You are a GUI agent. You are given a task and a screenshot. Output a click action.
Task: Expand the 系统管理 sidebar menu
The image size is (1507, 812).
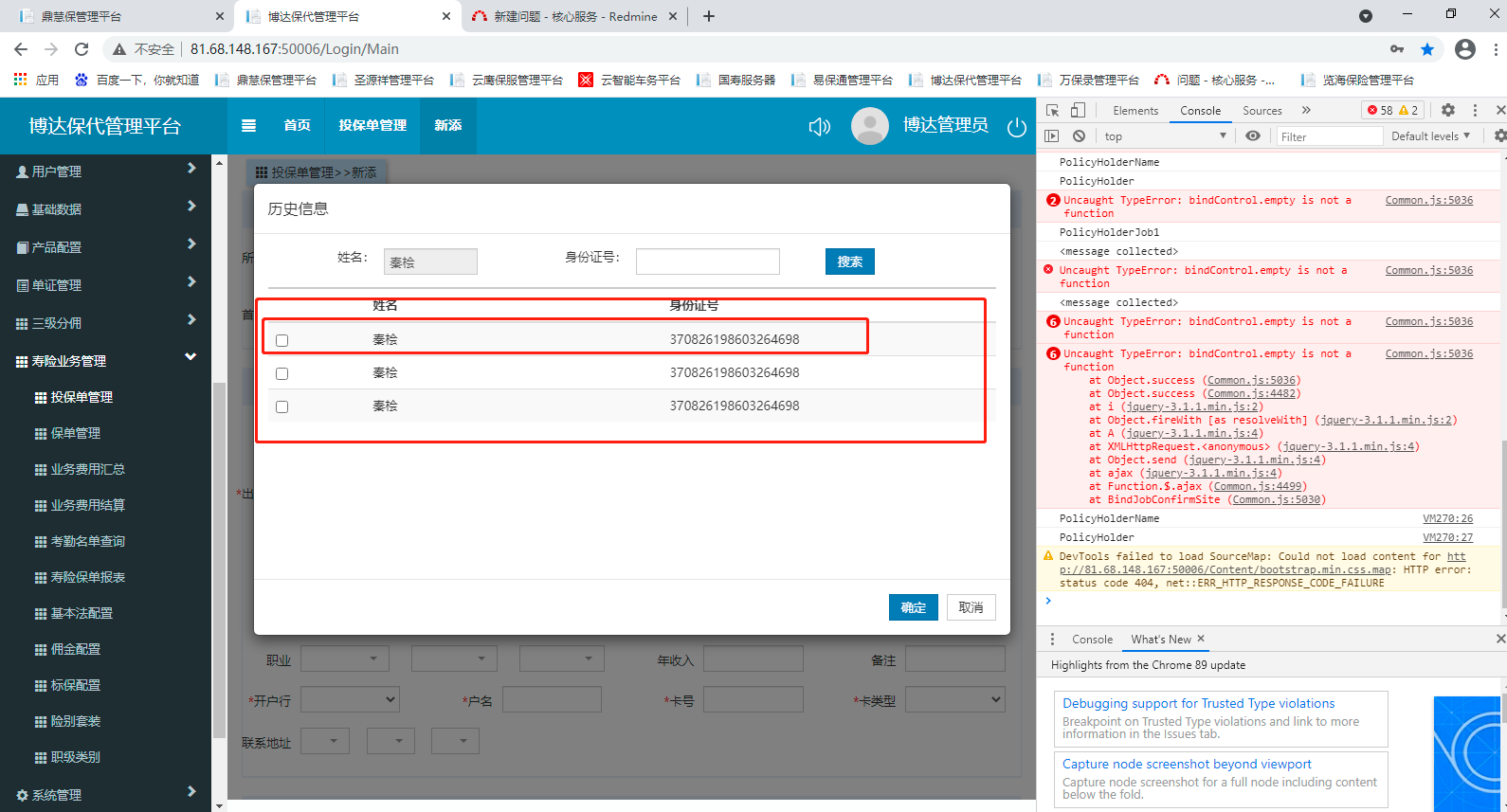[x=106, y=795]
